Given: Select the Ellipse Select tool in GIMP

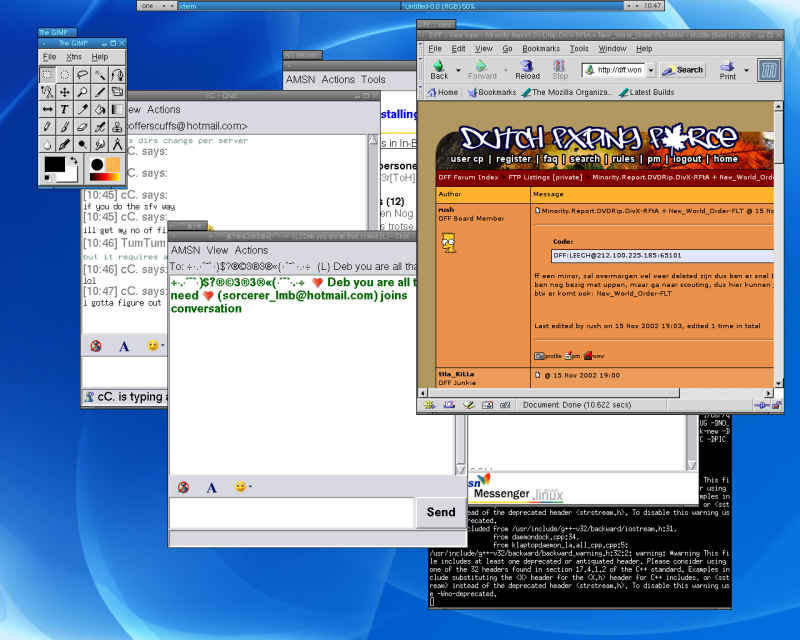Looking at the screenshot, I should tap(65, 75).
